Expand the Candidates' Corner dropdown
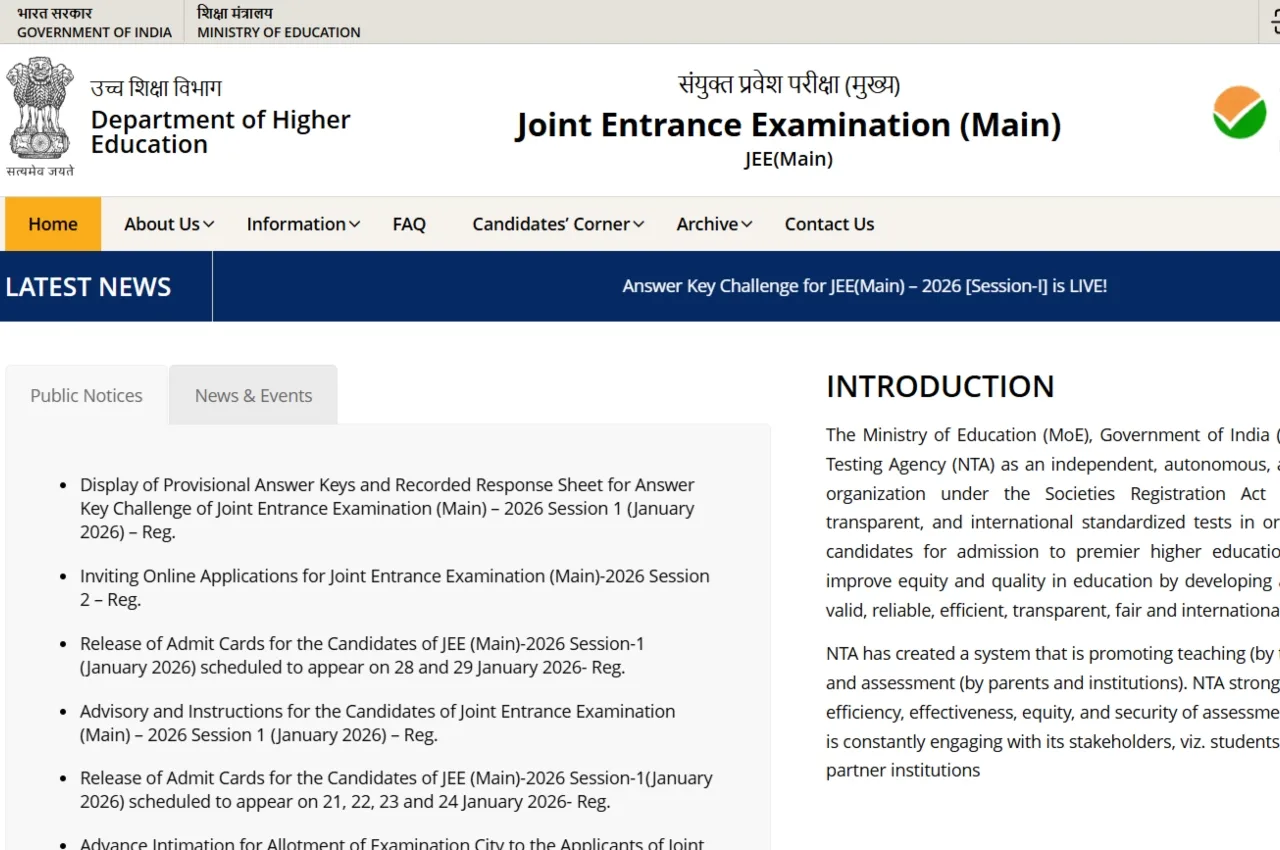1280x850 pixels. pyautogui.click(x=556, y=224)
